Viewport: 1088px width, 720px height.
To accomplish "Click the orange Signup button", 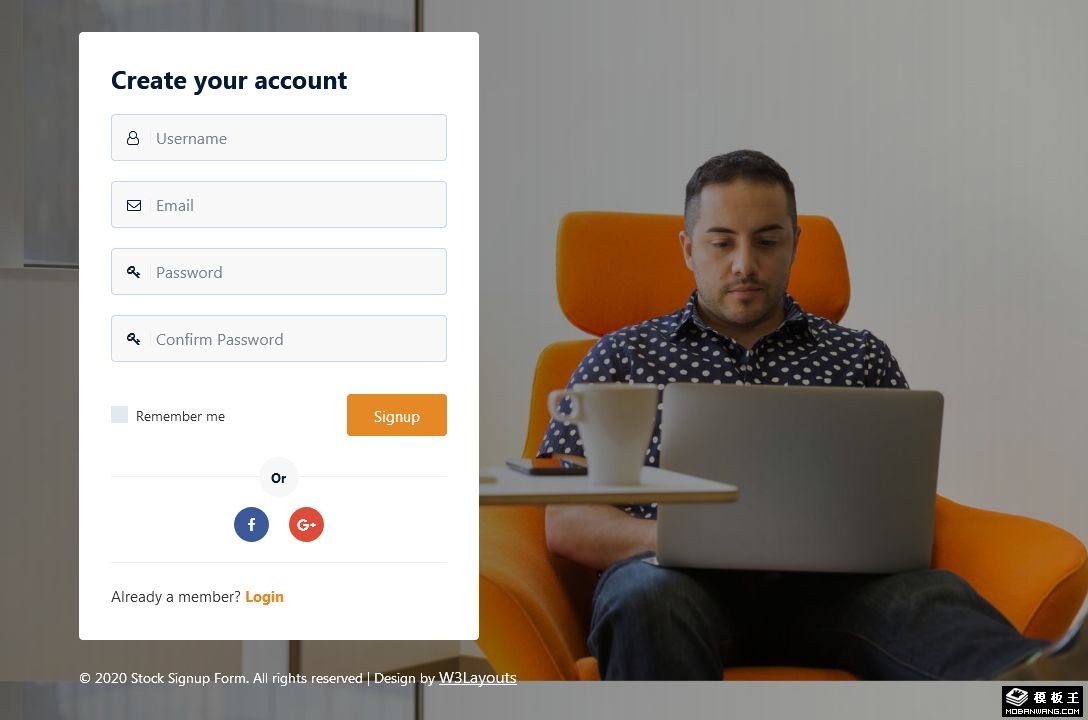I will pos(397,415).
